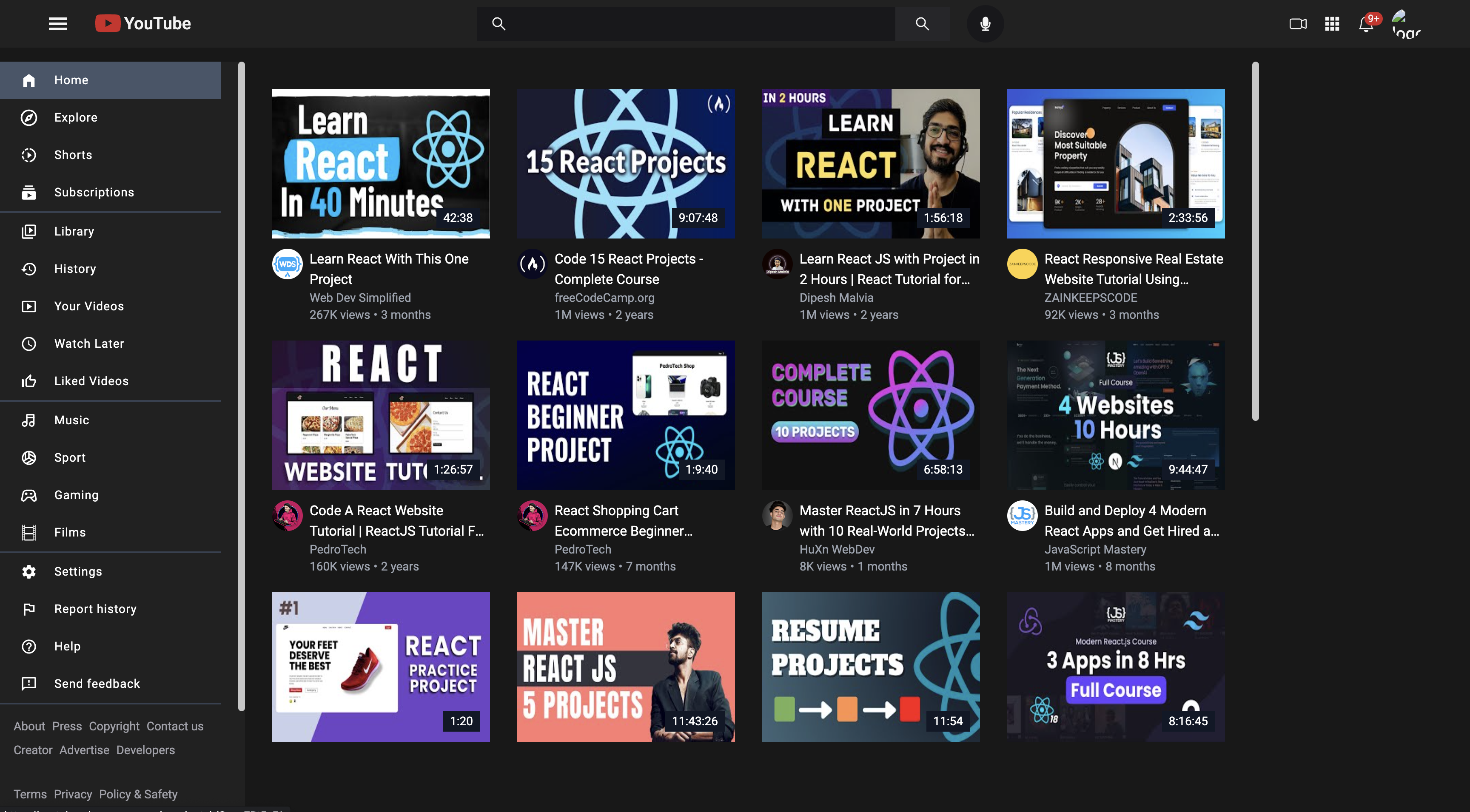Select Subscriptions label in sidebar
1470x812 pixels.
94,193
